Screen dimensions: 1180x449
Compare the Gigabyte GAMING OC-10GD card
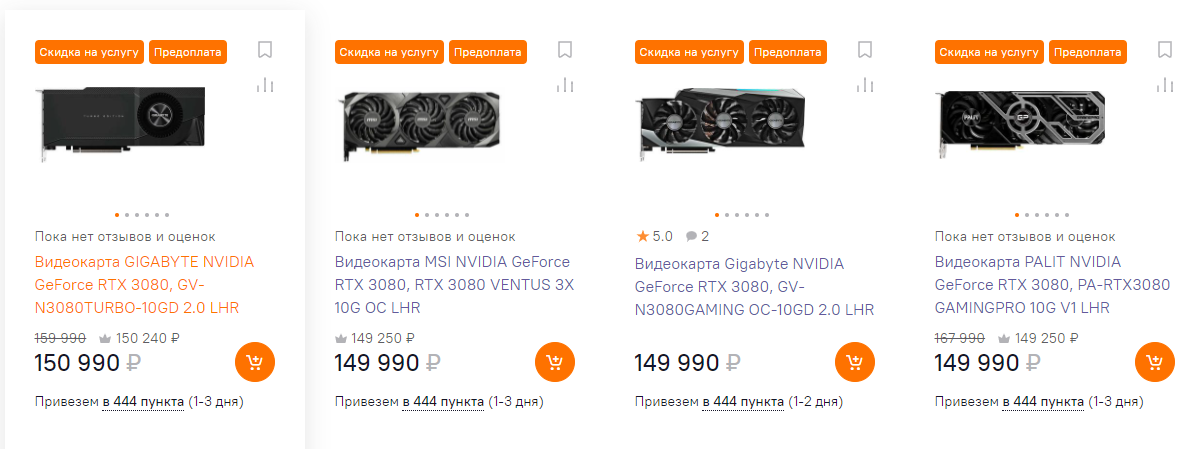click(x=865, y=85)
